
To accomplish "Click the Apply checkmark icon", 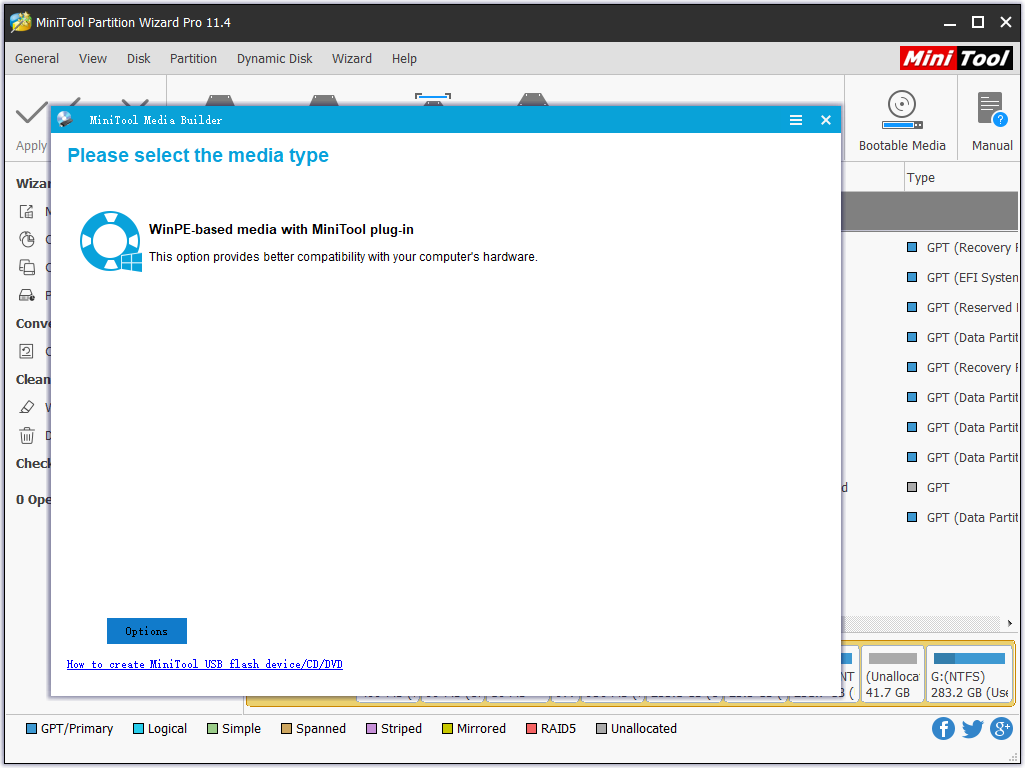I will tap(31, 112).
